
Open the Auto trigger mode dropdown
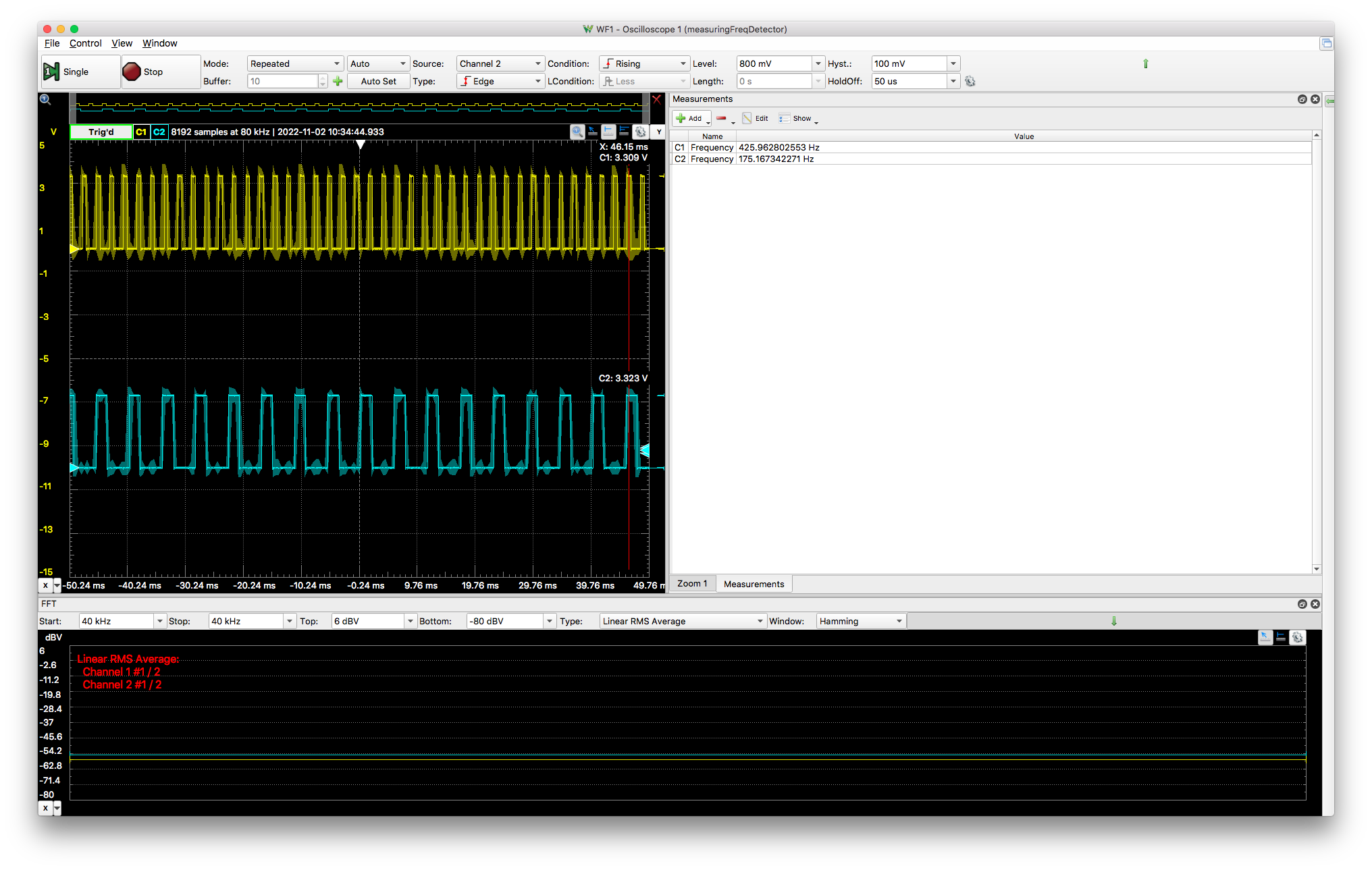click(378, 63)
